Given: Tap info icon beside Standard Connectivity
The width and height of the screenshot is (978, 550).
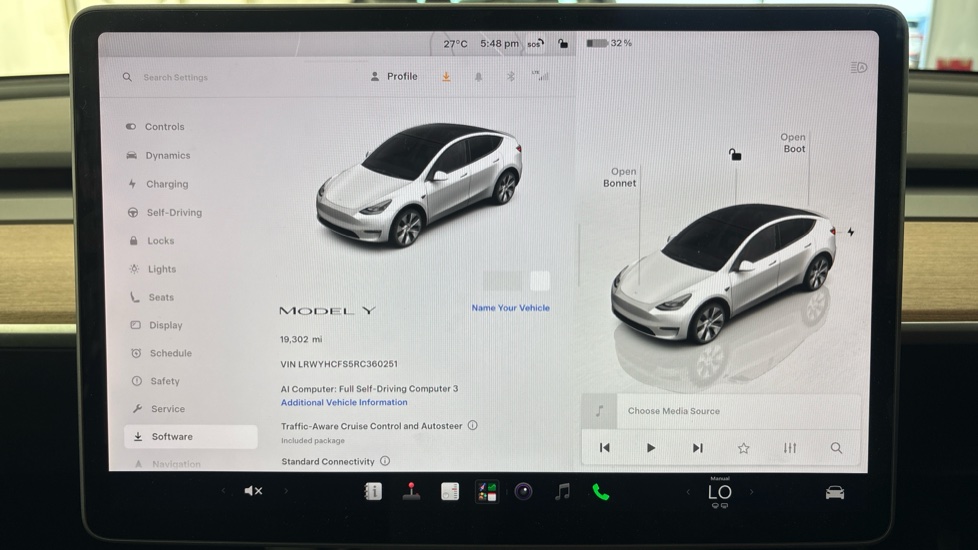Looking at the screenshot, I should [385, 461].
